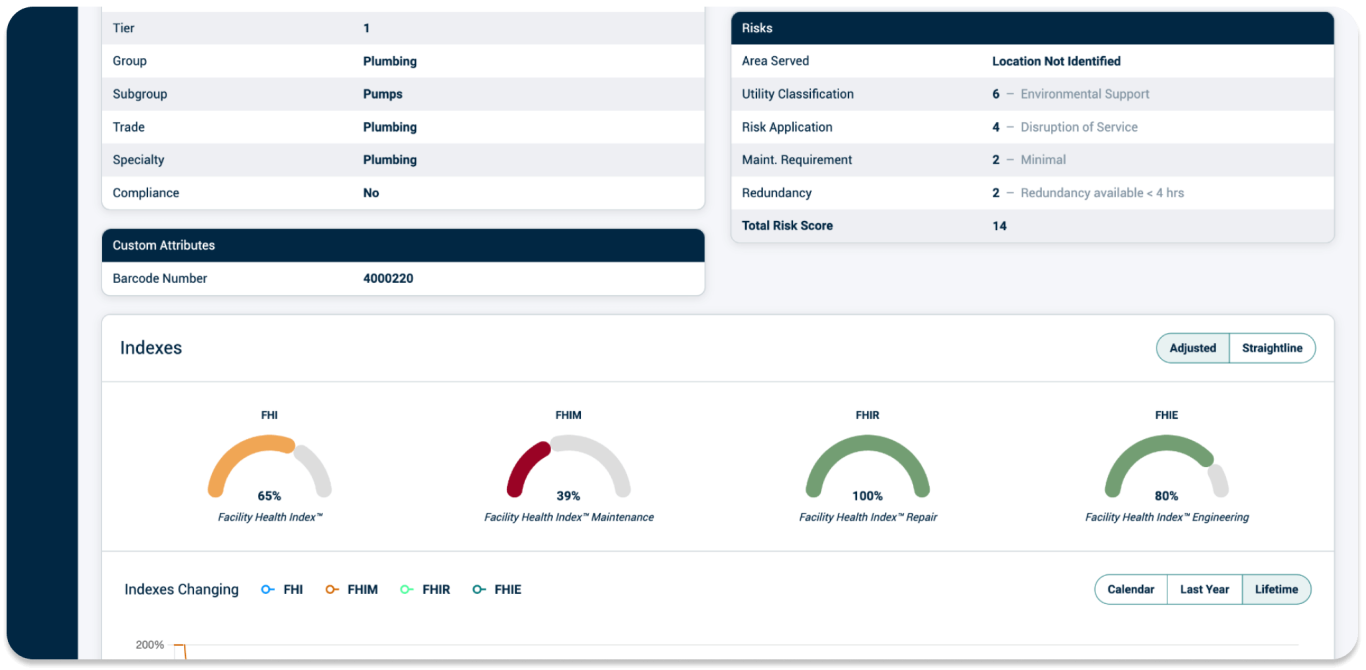Select the FHIE gauge chart

pos(1166,465)
